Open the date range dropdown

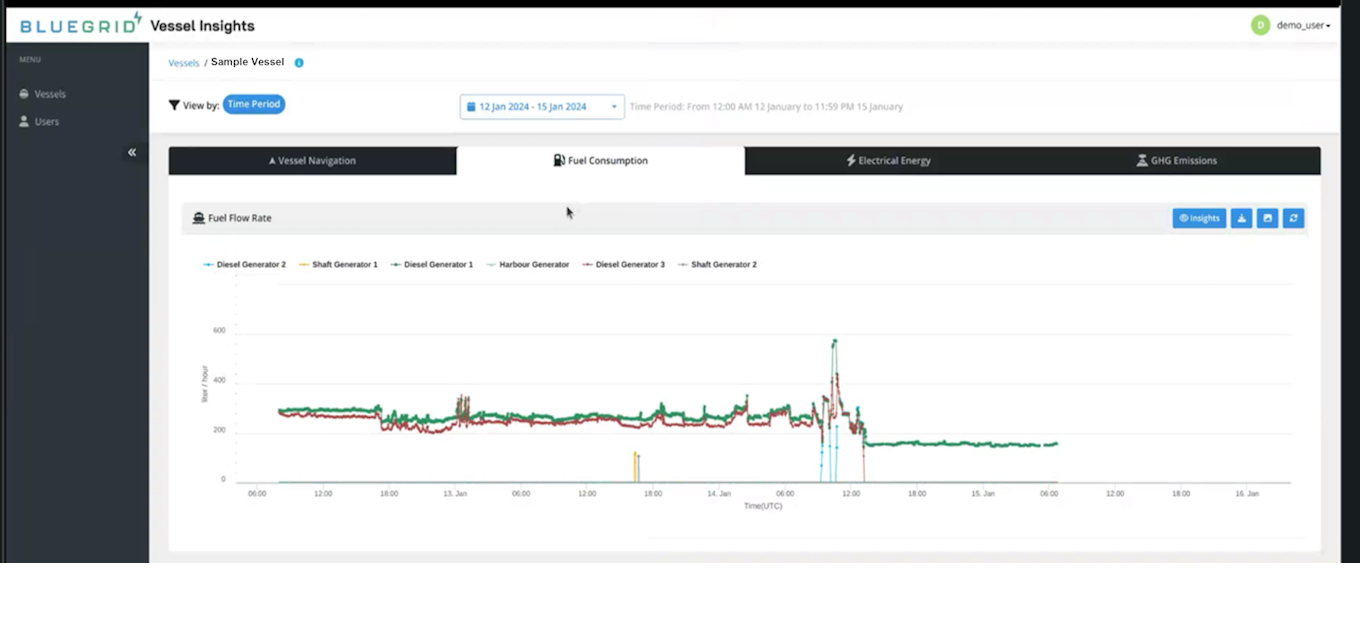(614, 105)
